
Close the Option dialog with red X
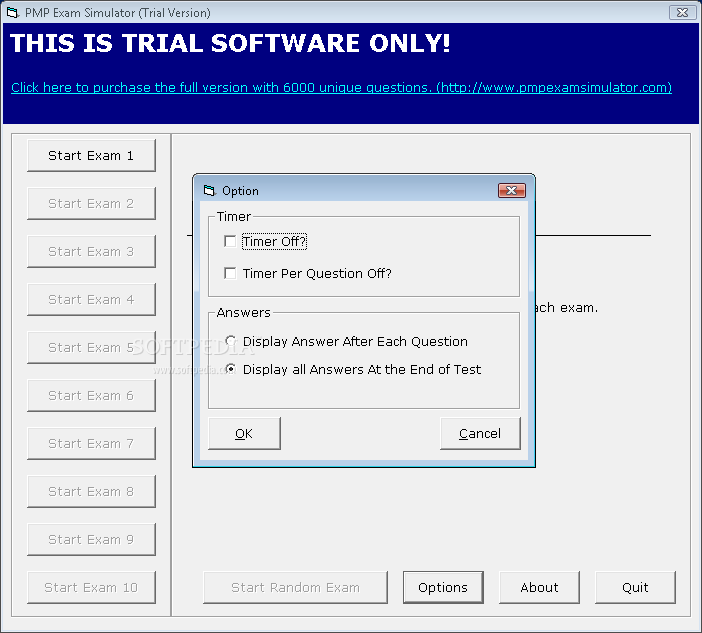coord(512,191)
